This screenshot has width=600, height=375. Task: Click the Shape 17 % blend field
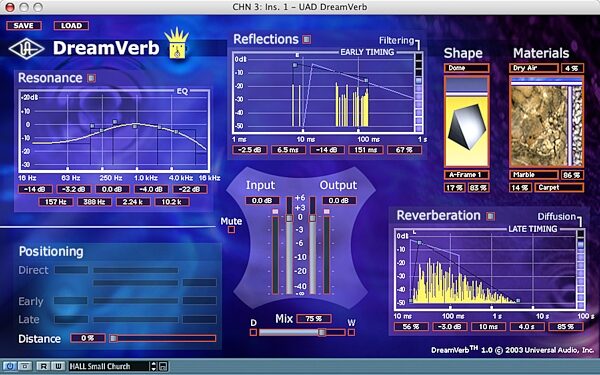454,188
